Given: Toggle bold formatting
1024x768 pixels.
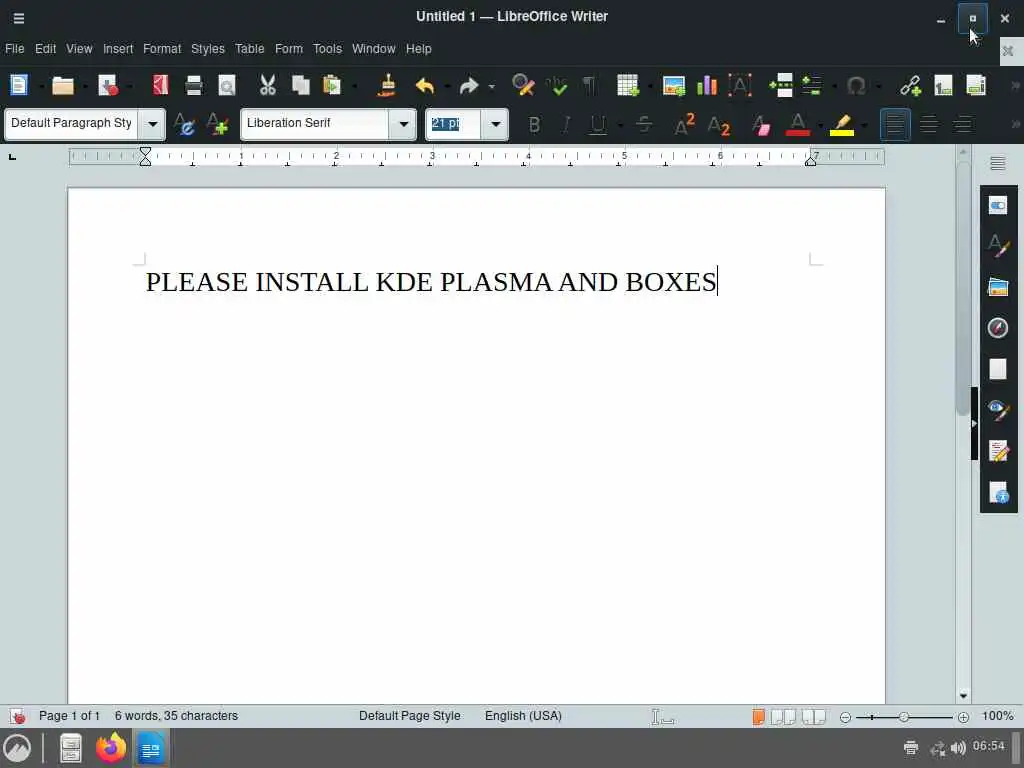Looking at the screenshot, I should coord(534,124).
